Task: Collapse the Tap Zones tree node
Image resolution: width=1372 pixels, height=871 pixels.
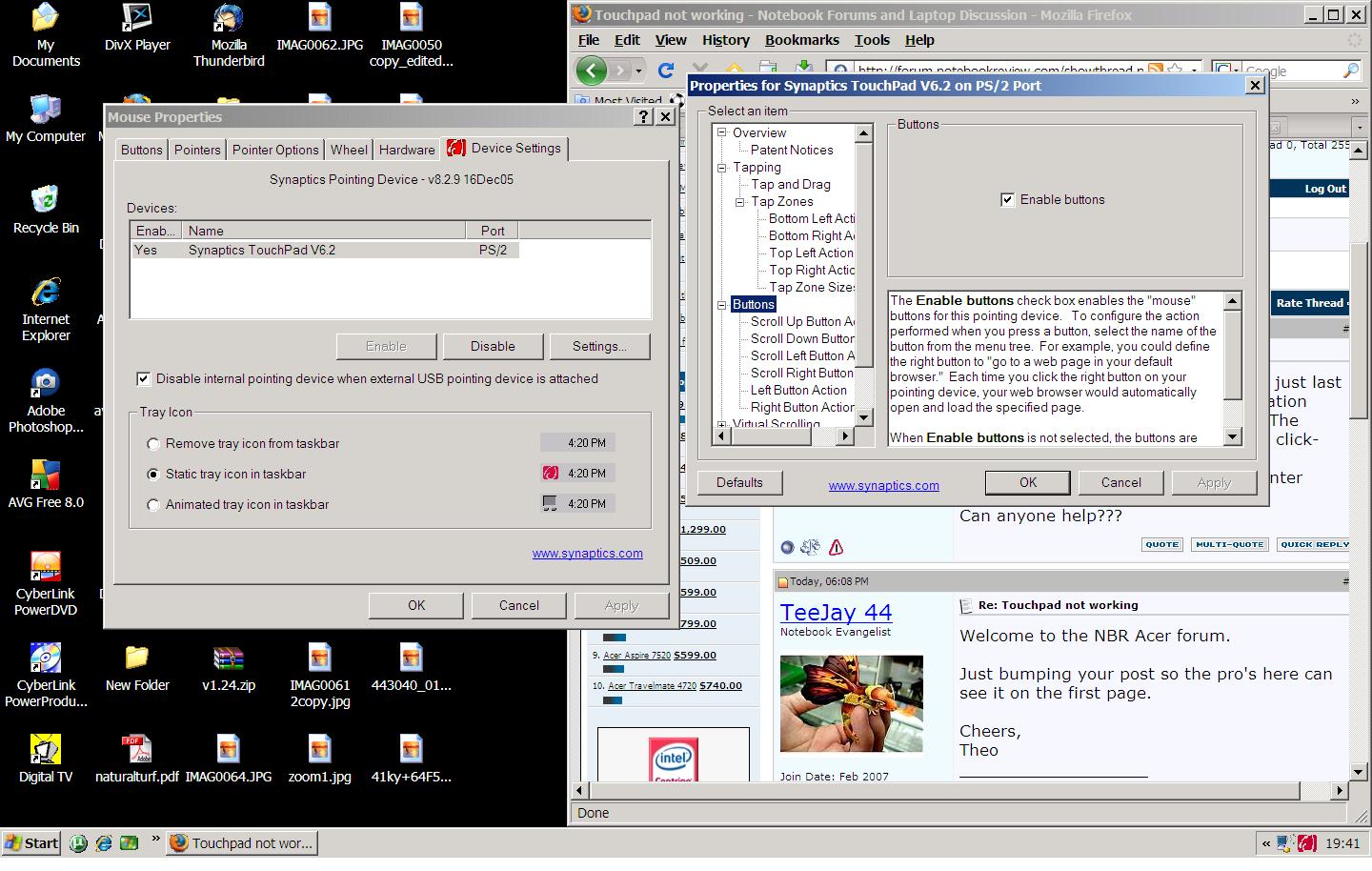Action: (x=740, y=201)
